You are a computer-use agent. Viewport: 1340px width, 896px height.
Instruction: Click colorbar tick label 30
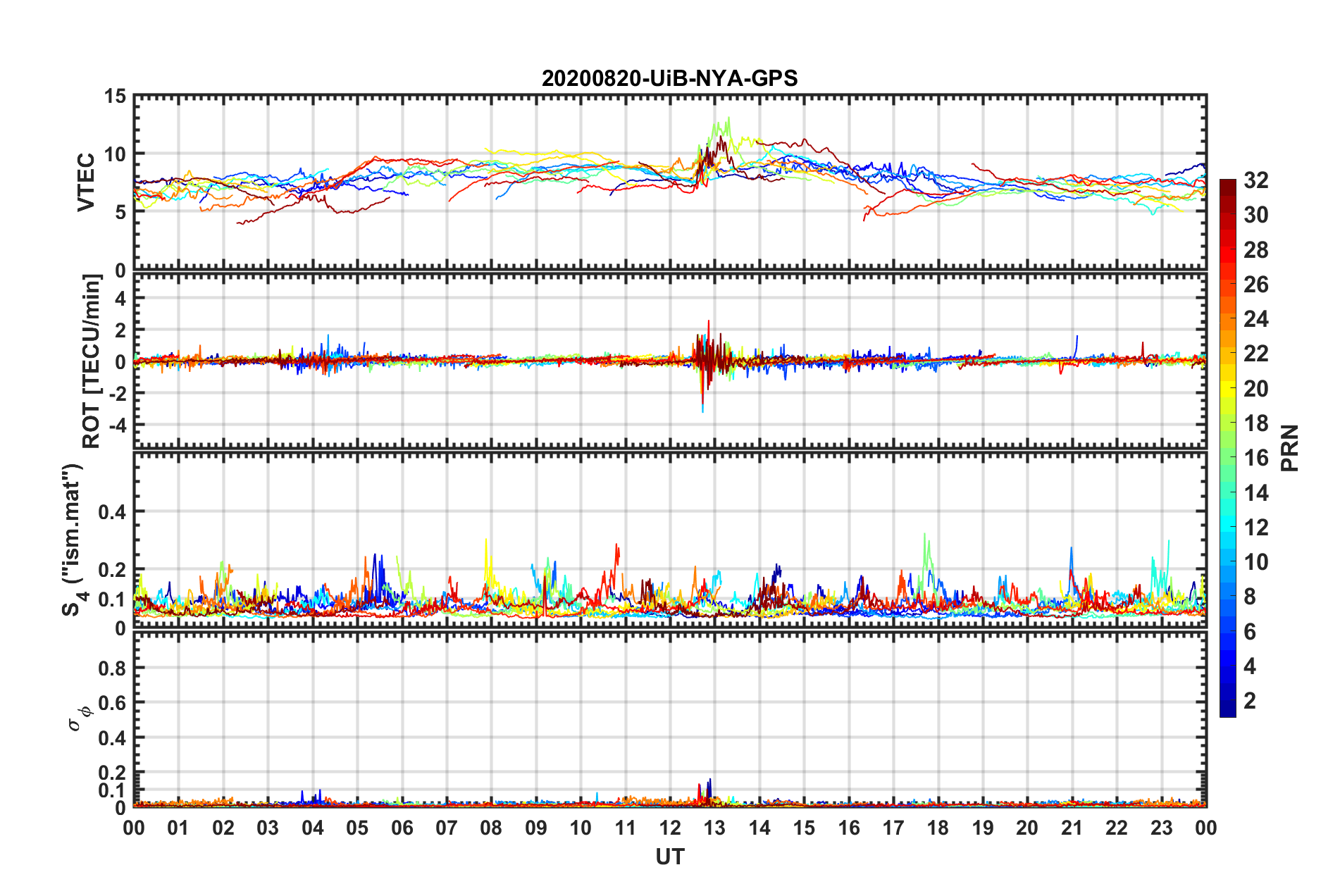point(1256,215)
